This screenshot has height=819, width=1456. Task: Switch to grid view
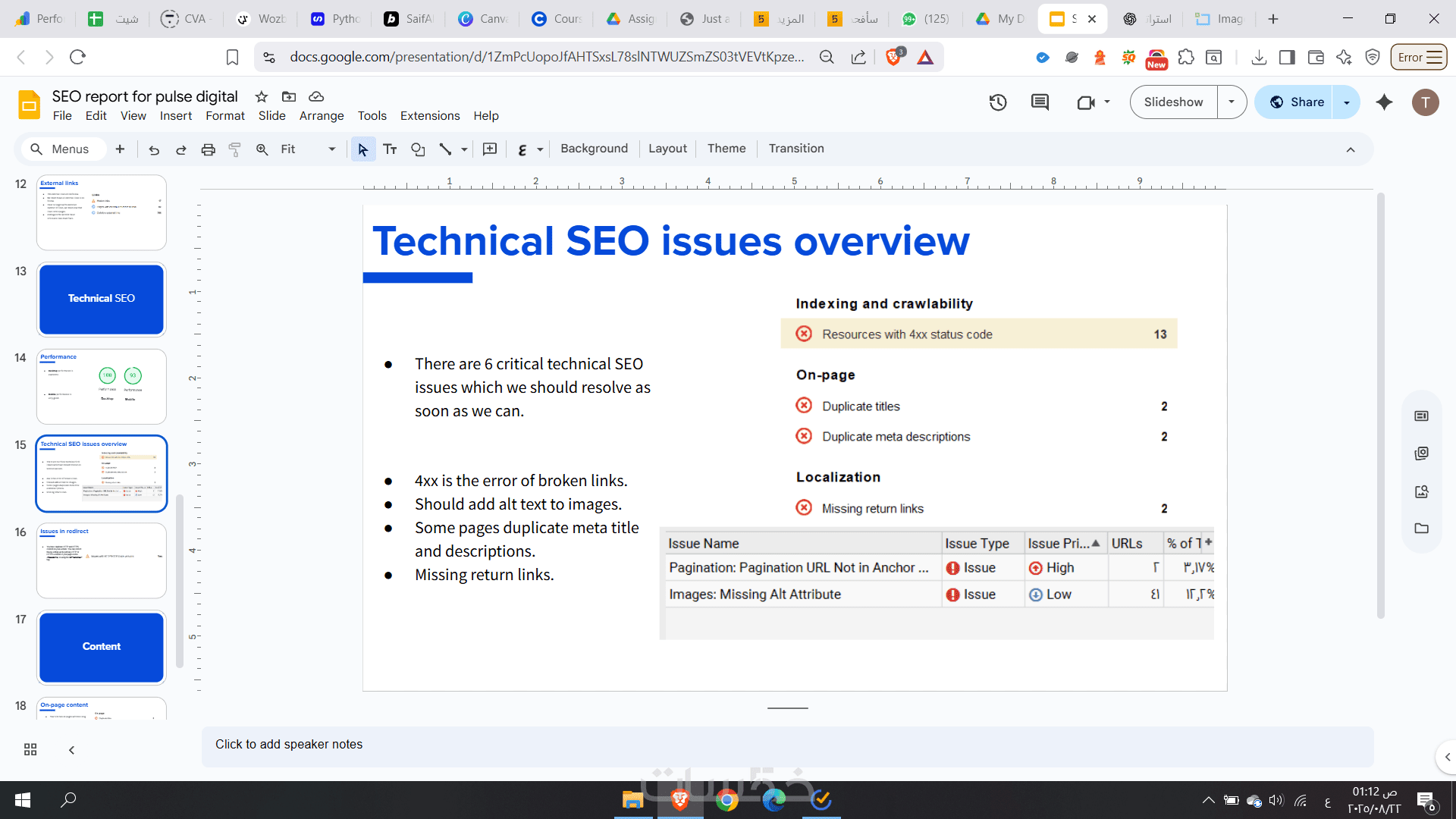tap(30, 749)
